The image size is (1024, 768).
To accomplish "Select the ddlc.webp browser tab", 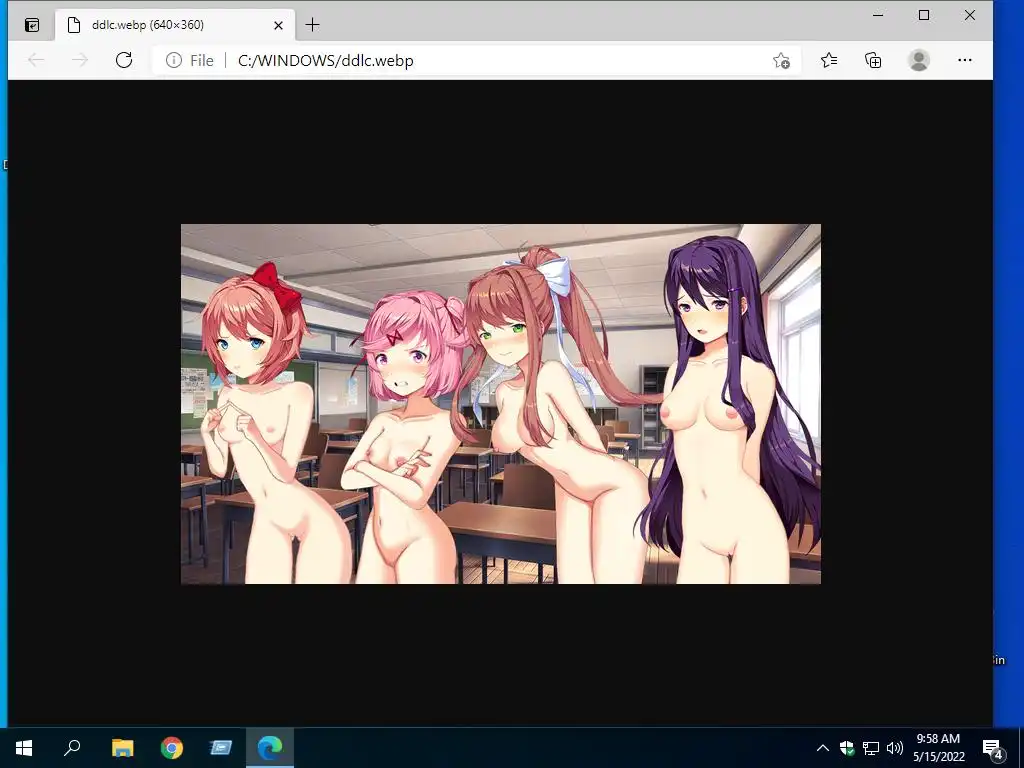I will point(175,25).
